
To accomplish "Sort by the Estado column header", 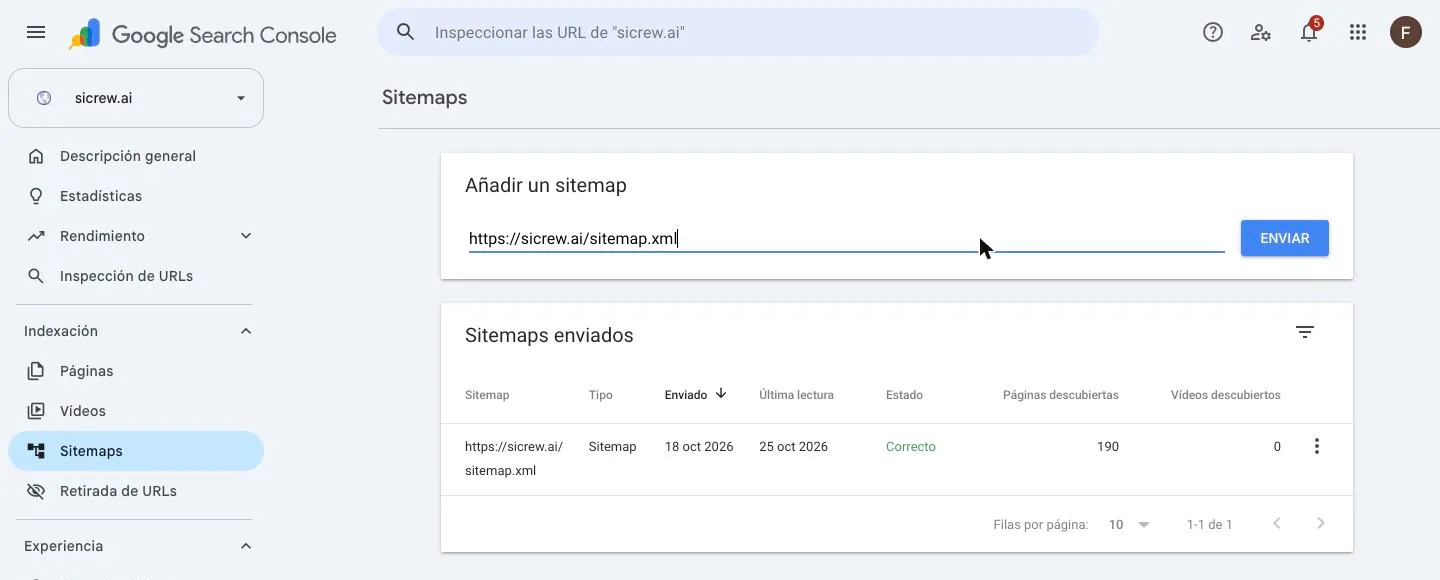I will point(904,395).
